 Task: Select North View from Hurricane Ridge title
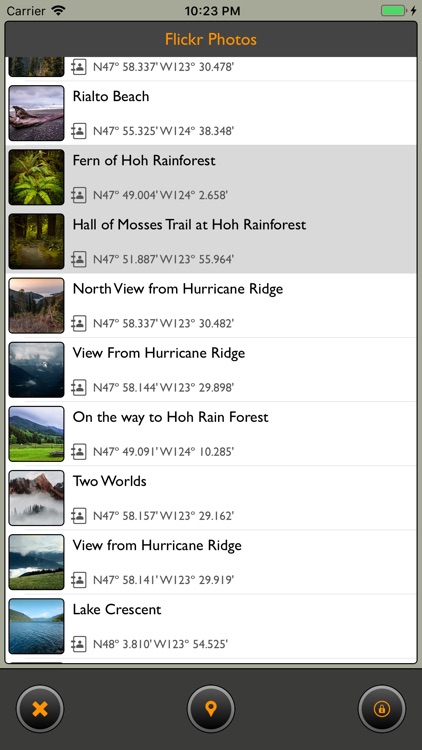(178, 289)
